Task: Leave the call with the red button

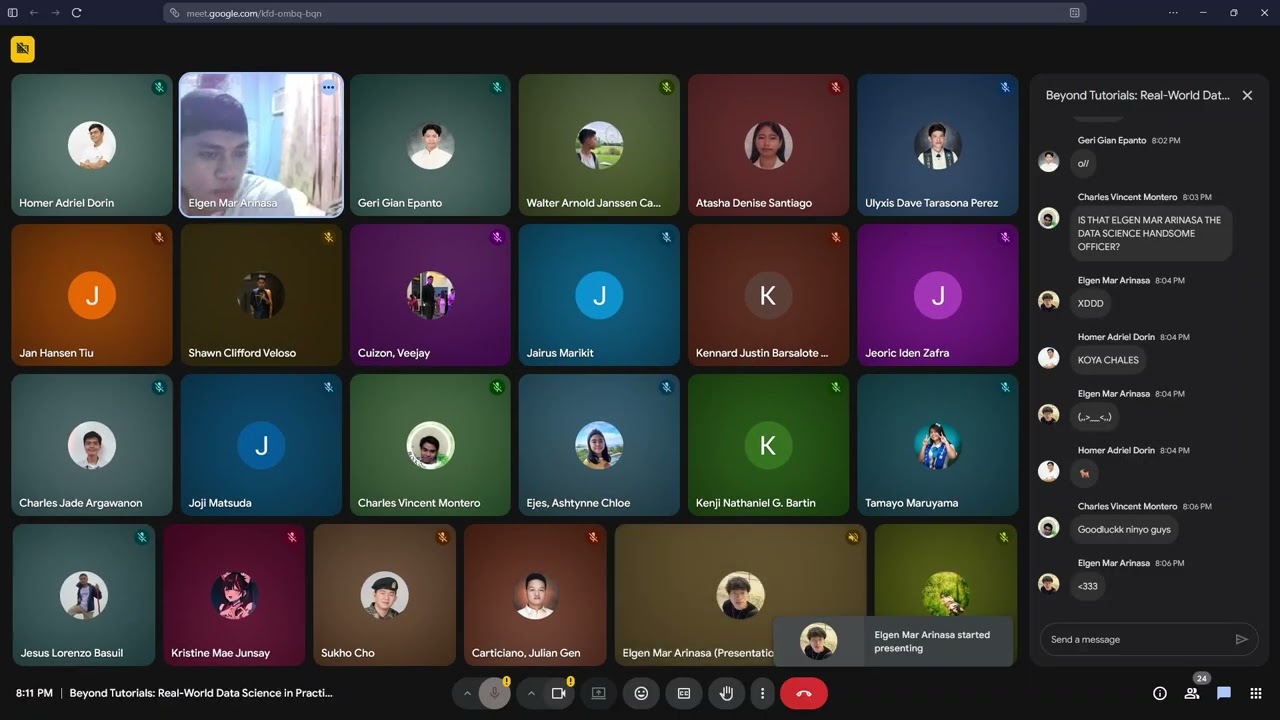Action: tap(804, 693)
